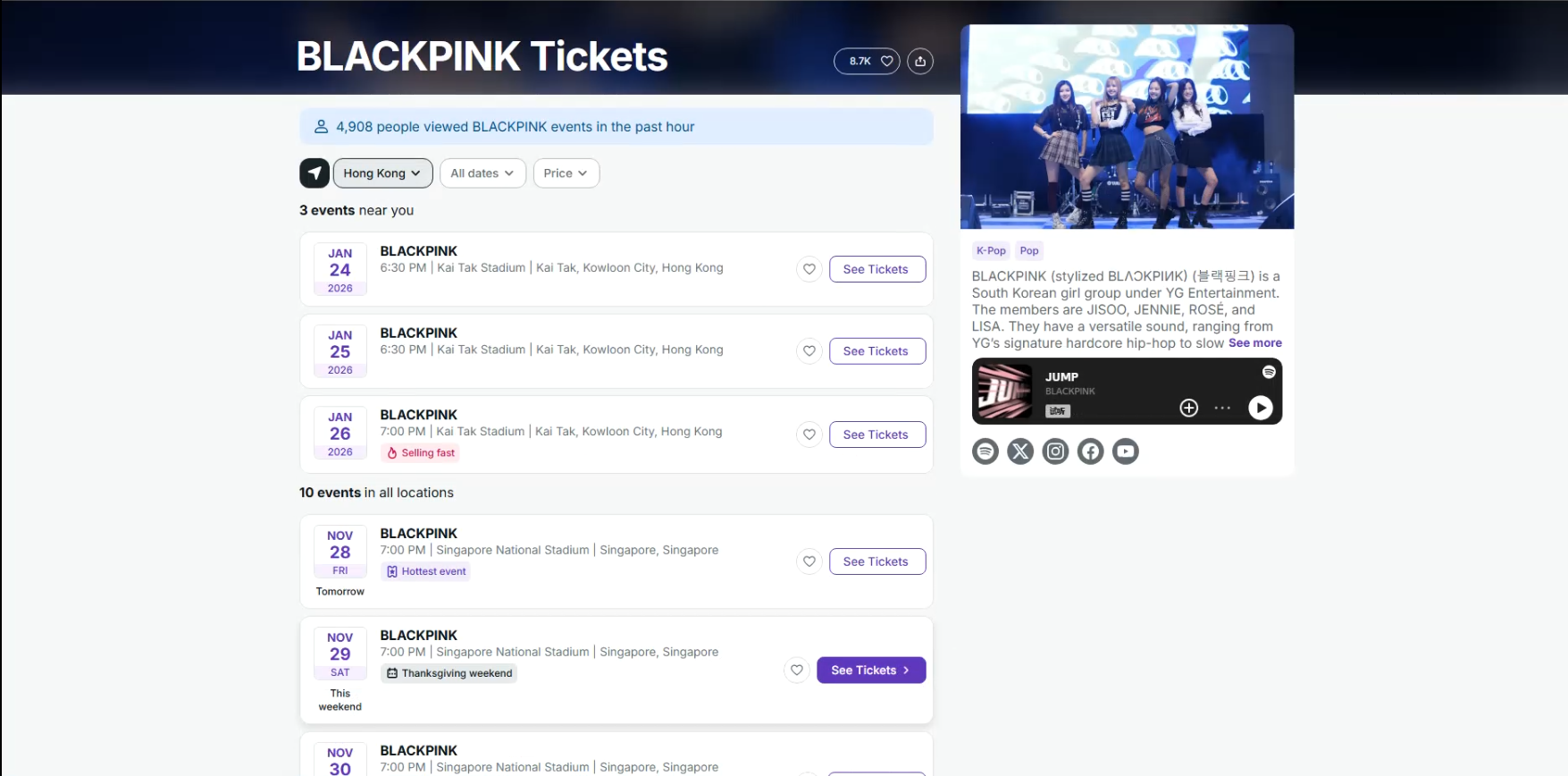Click the share icon beside favorites count
This screenshot has width=1568, height=776.
point(920,61)
